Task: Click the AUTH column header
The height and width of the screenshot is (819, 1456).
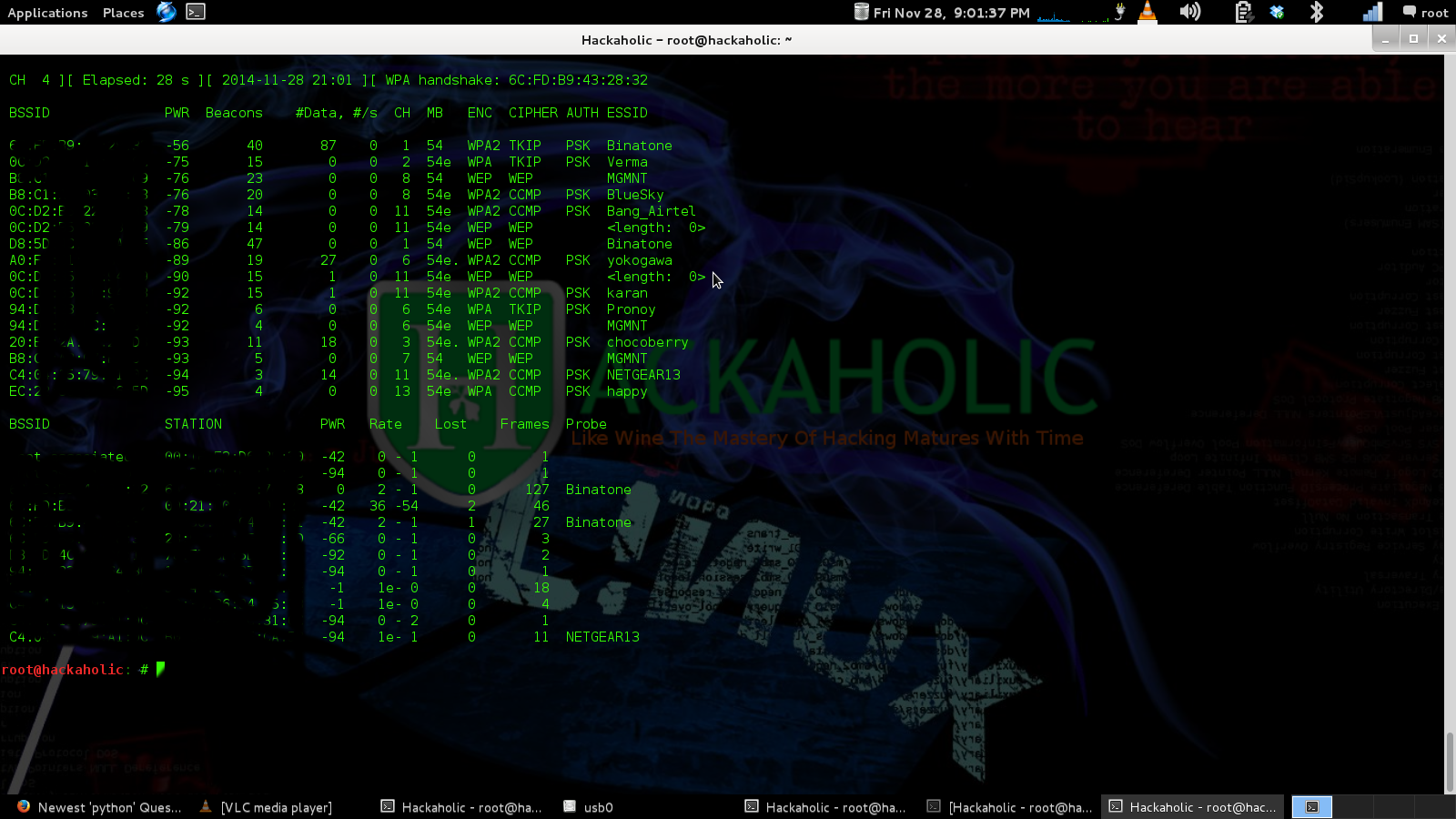Action: point(582,113)
